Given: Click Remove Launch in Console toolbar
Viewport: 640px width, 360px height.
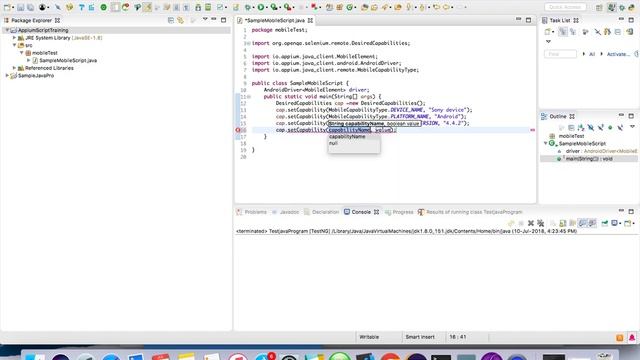Looking at the screenshot, I should (x=531, y=223).
